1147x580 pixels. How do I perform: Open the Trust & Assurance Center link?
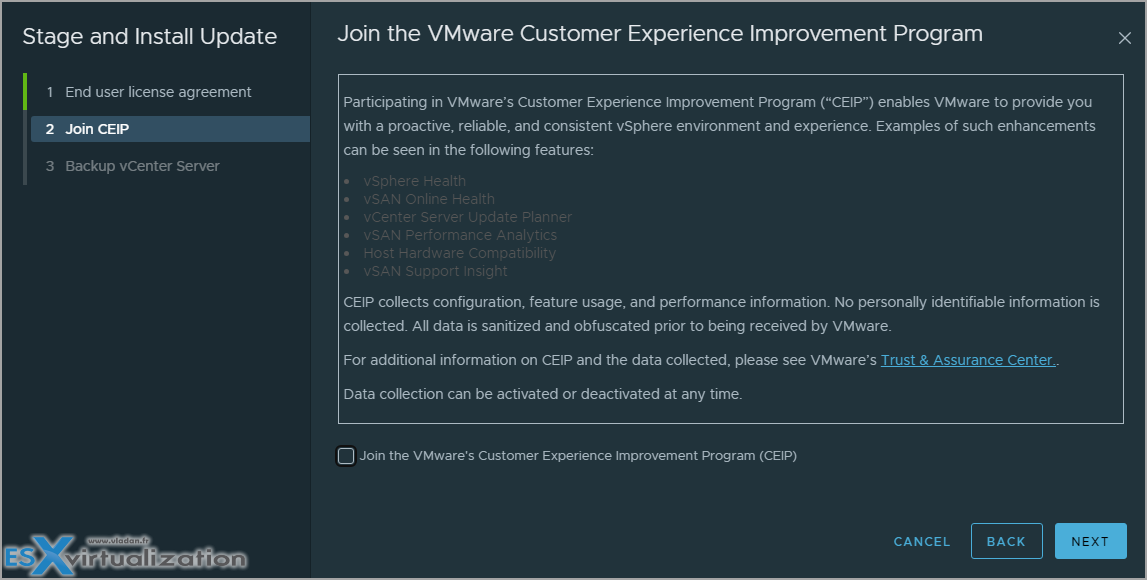[x=968, y=360]
